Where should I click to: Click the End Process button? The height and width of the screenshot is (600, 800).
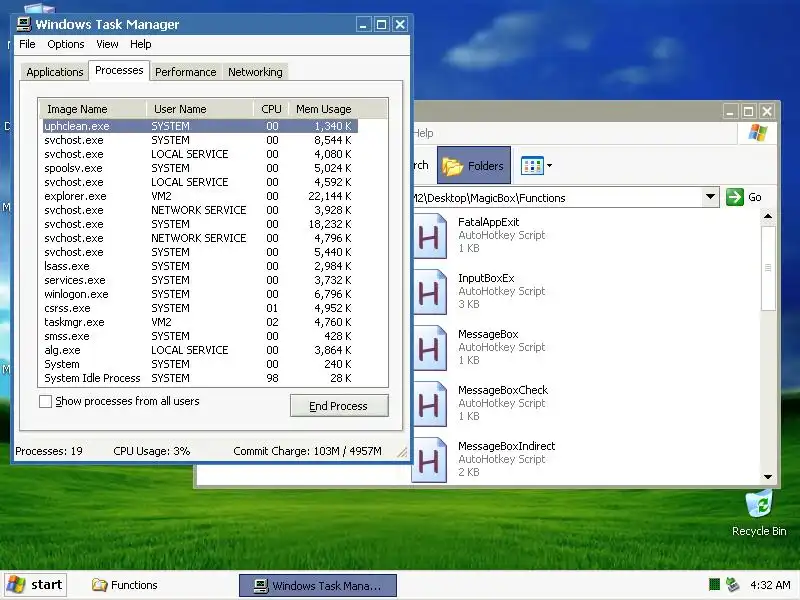pos(339,406)
